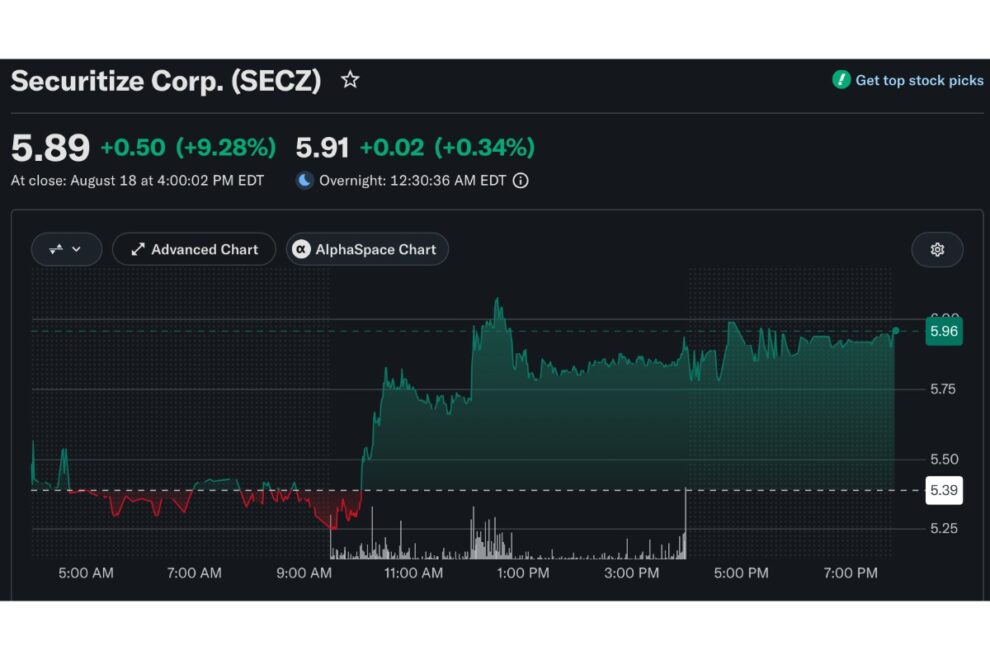
Task: Click the At close August 18 timestamp
Action: click(x=137, y=181)
